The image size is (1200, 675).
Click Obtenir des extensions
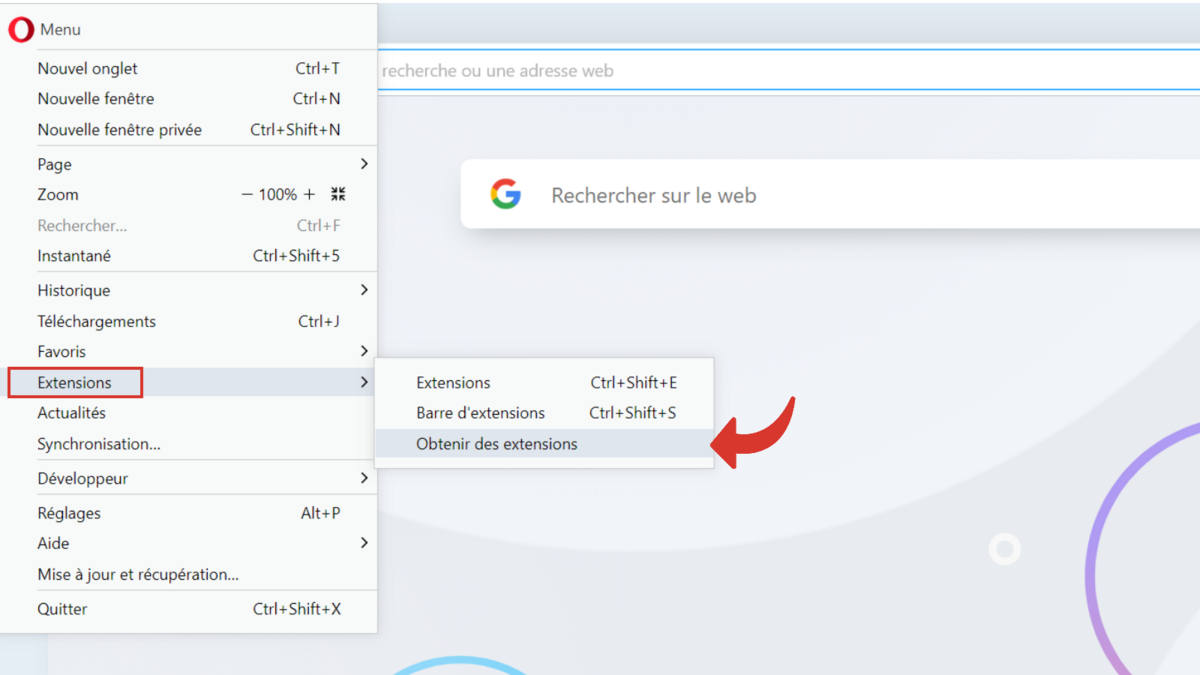[x=544, y=444]
